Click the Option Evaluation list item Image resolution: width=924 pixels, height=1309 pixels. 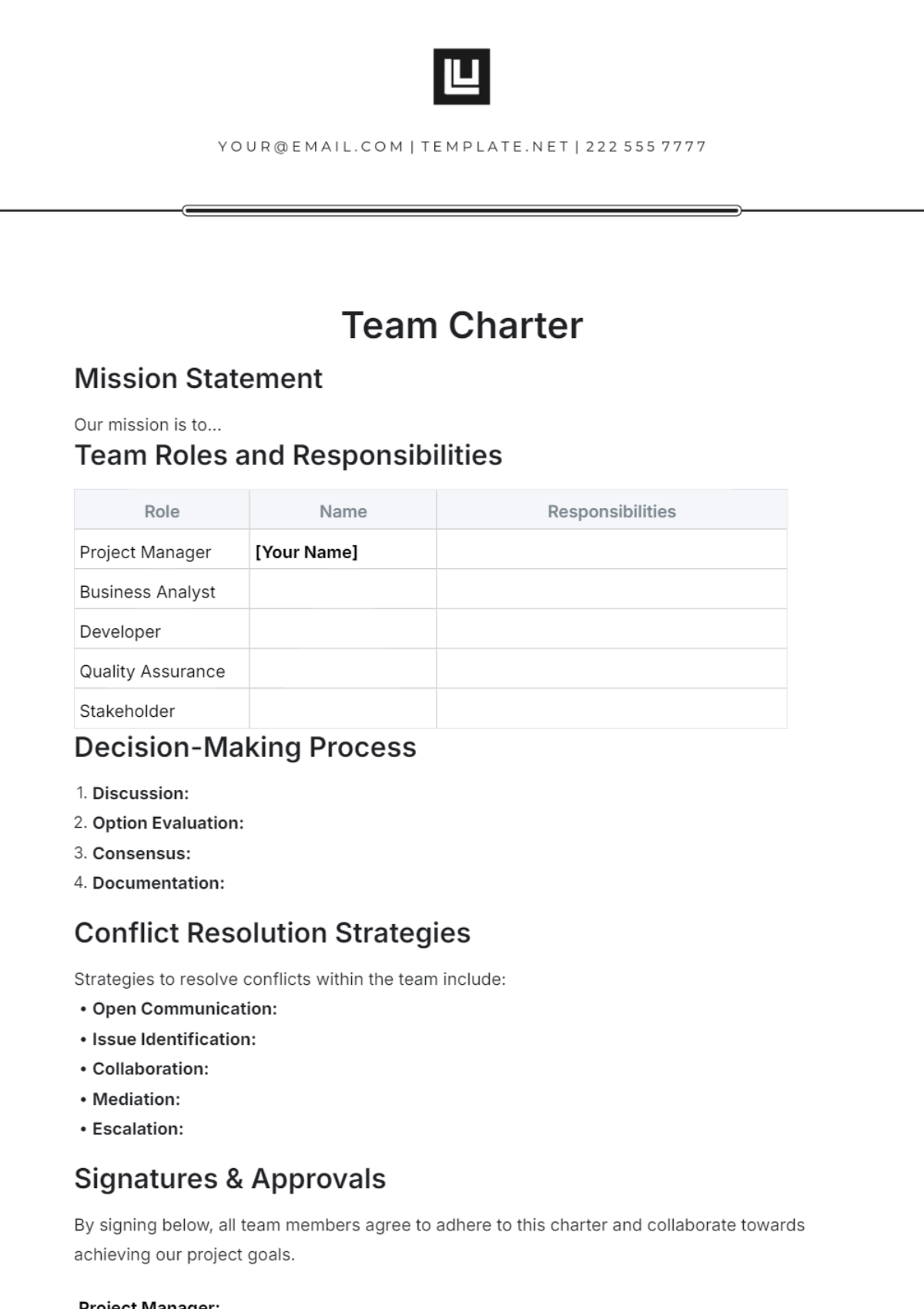pos(168,823)
